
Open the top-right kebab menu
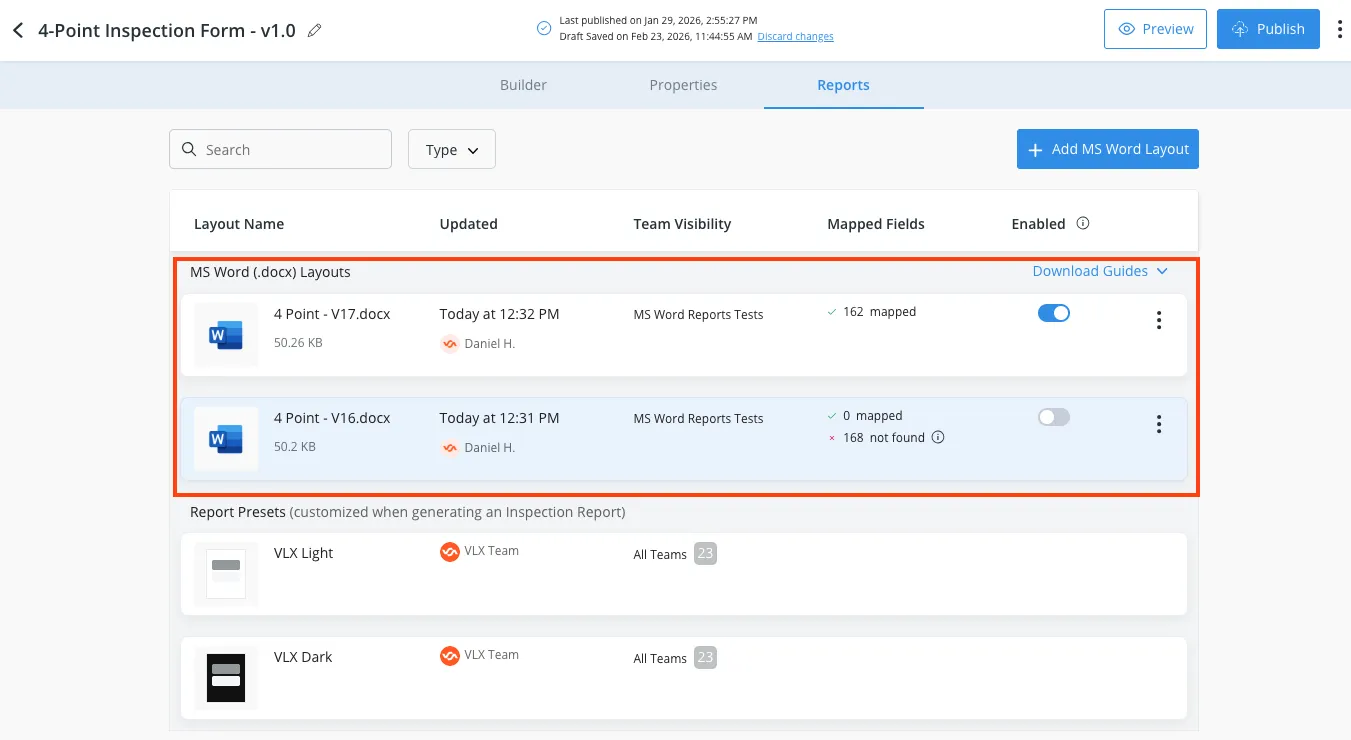(x=1340, y=30)
